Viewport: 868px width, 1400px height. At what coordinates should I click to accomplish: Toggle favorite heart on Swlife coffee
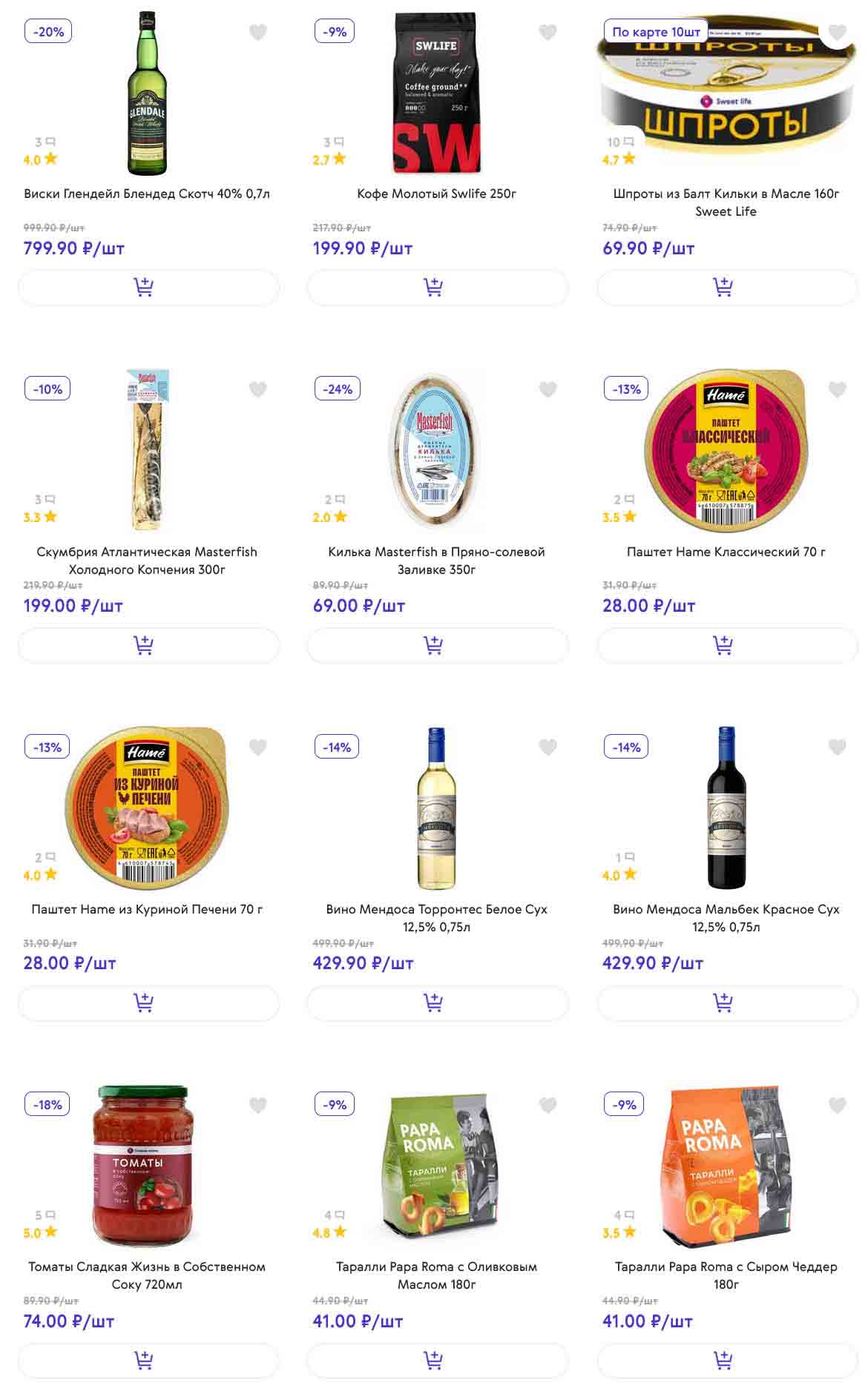click(x=548, y=32)
